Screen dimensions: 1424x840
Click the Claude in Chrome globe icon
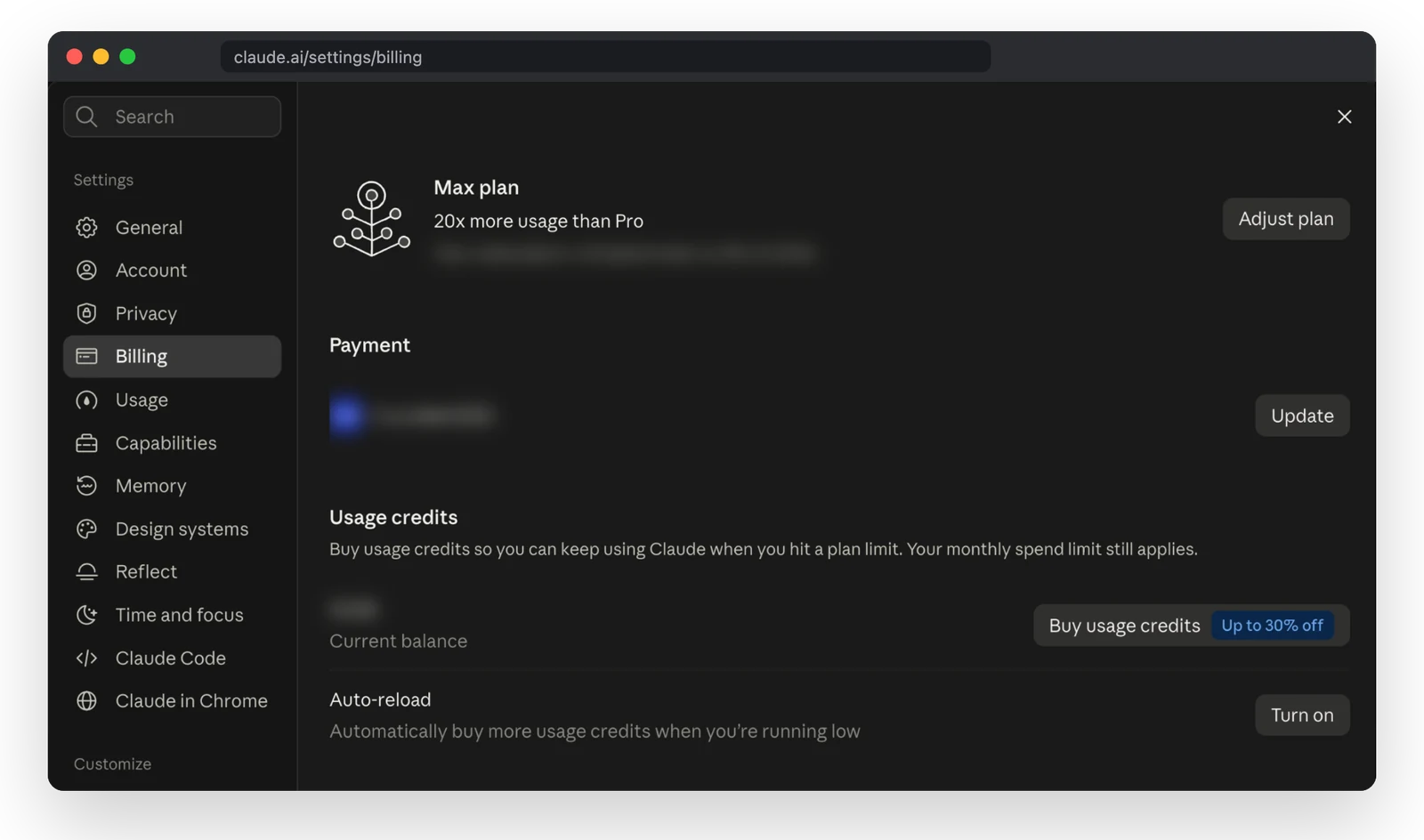click(x=86, y=701)
